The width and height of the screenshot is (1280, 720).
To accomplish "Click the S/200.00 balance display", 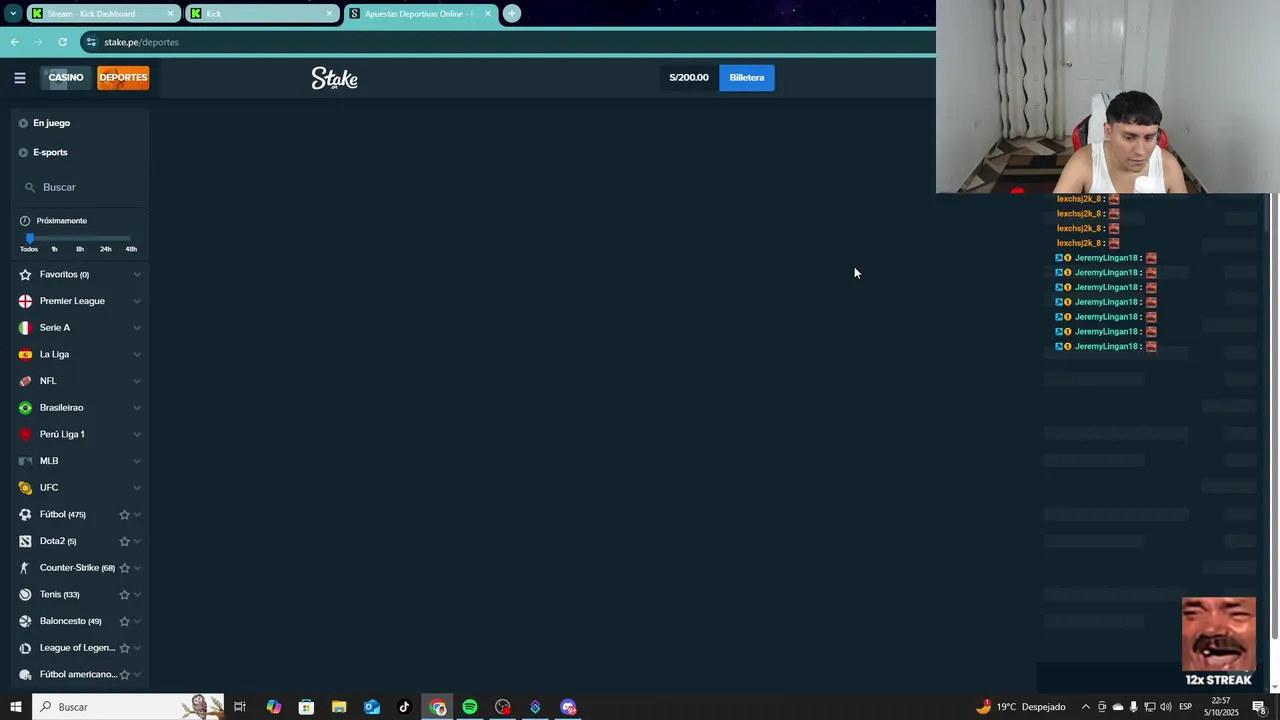I will point(689,78).
